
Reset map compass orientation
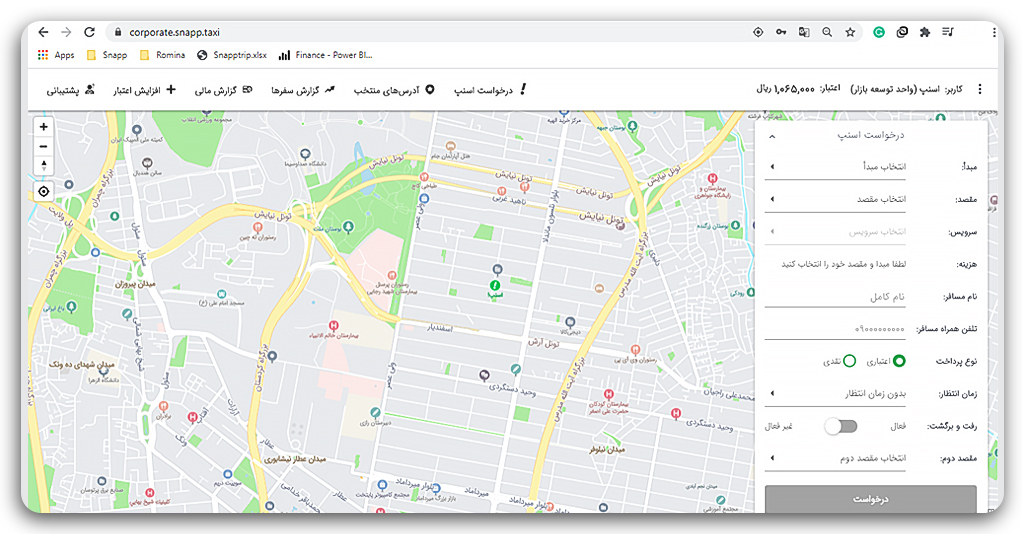point(44,166)
